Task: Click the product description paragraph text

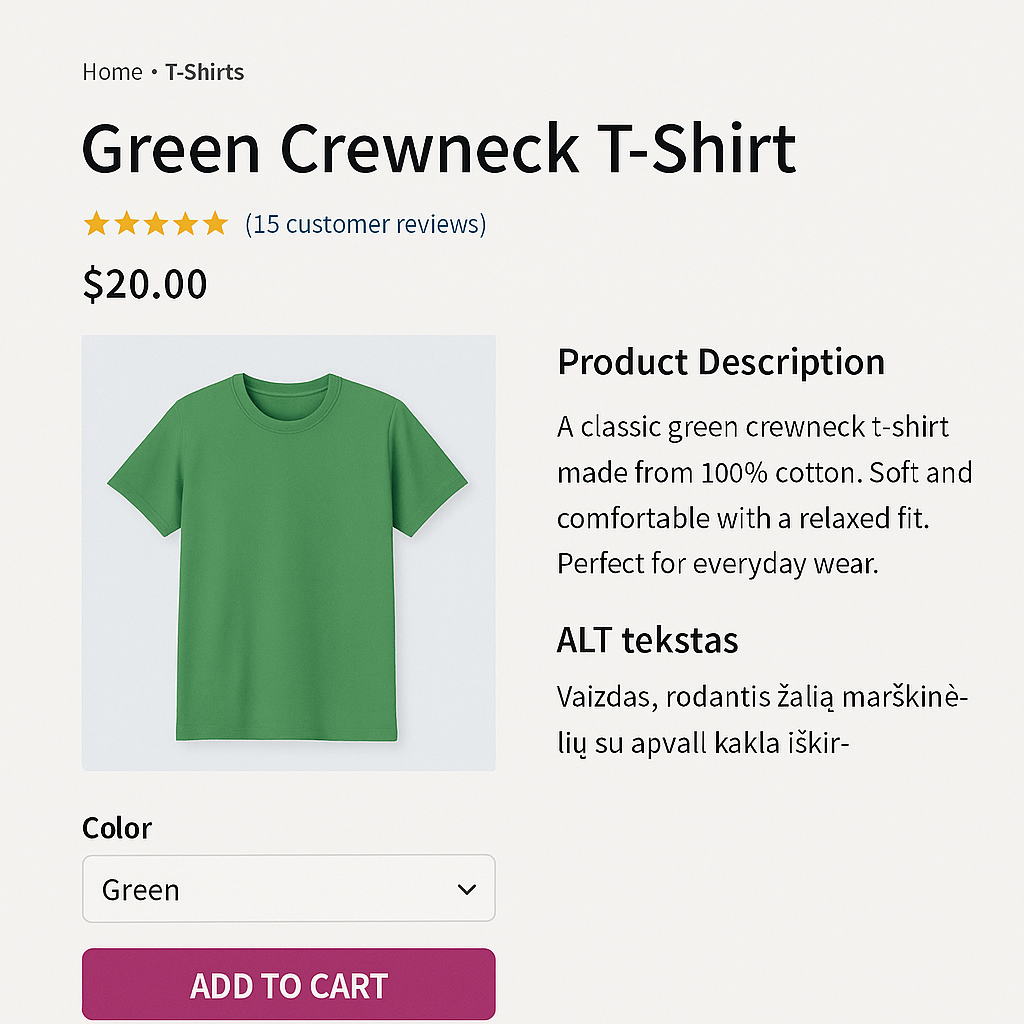Action: (x=765, y=495)
